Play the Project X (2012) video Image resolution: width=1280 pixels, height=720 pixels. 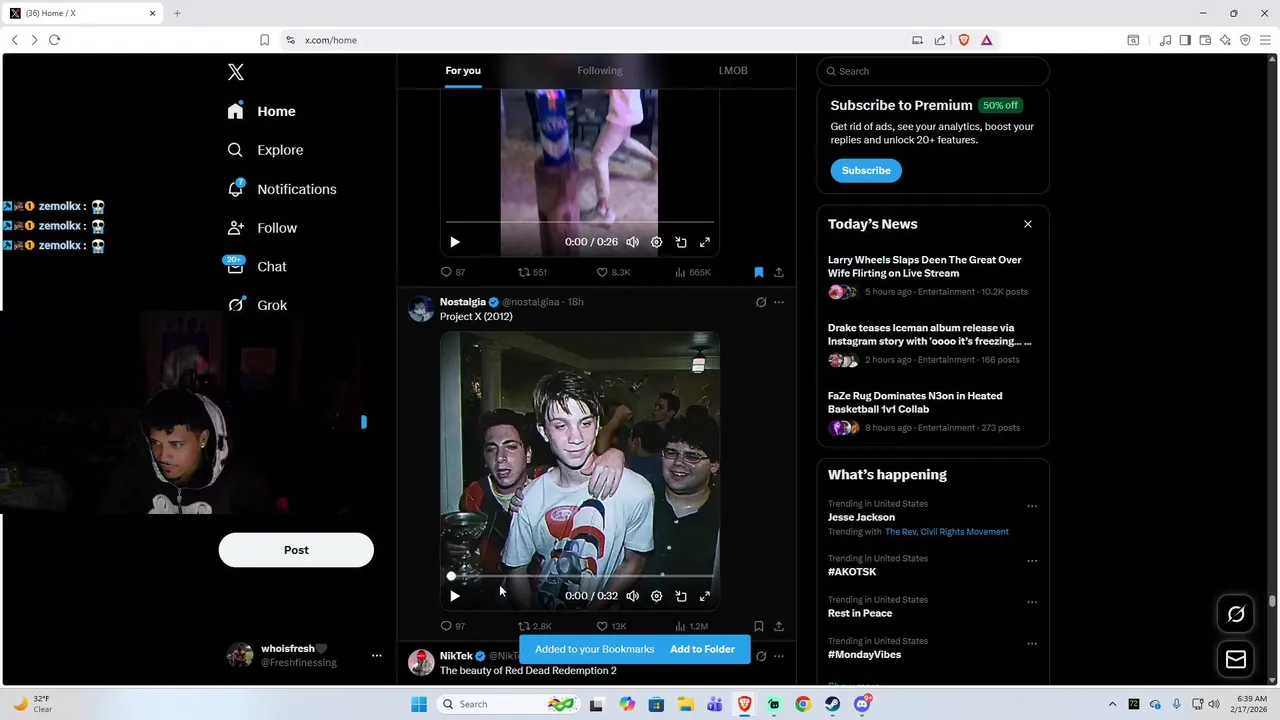click(455, 596)
